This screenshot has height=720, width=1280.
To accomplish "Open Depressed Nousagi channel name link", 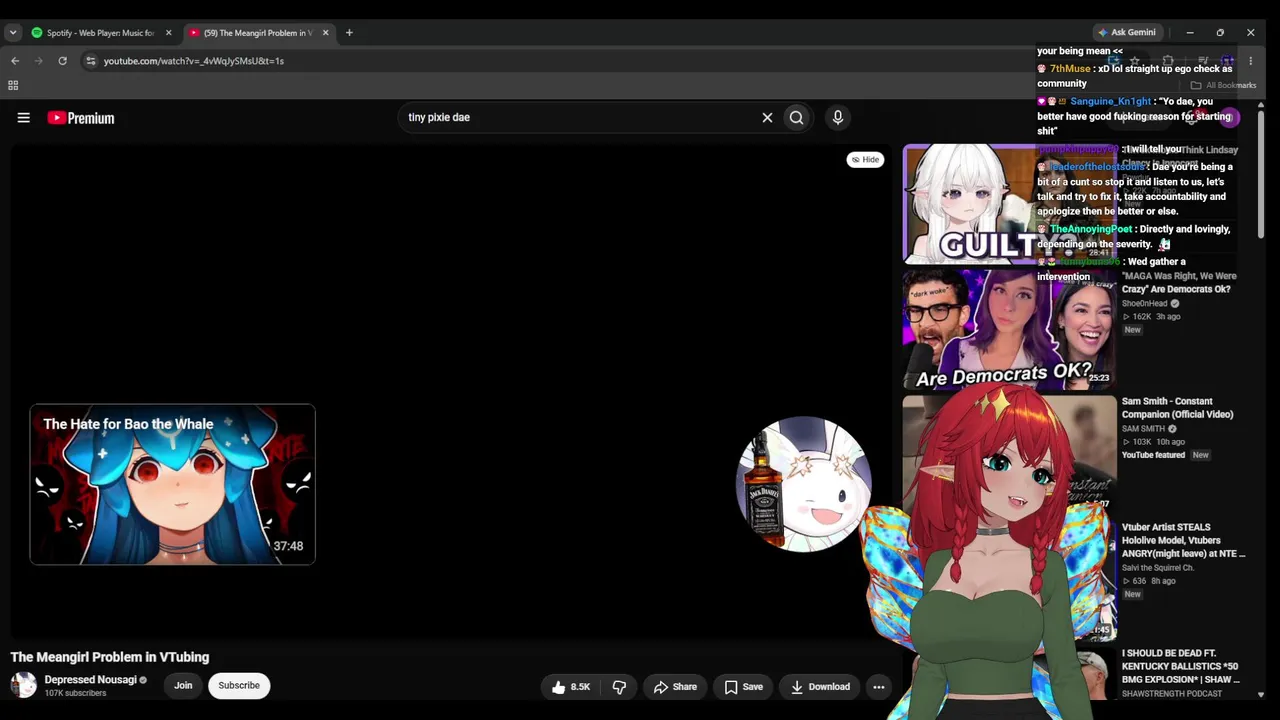I will pyautogui.click(x=90, y=680).
